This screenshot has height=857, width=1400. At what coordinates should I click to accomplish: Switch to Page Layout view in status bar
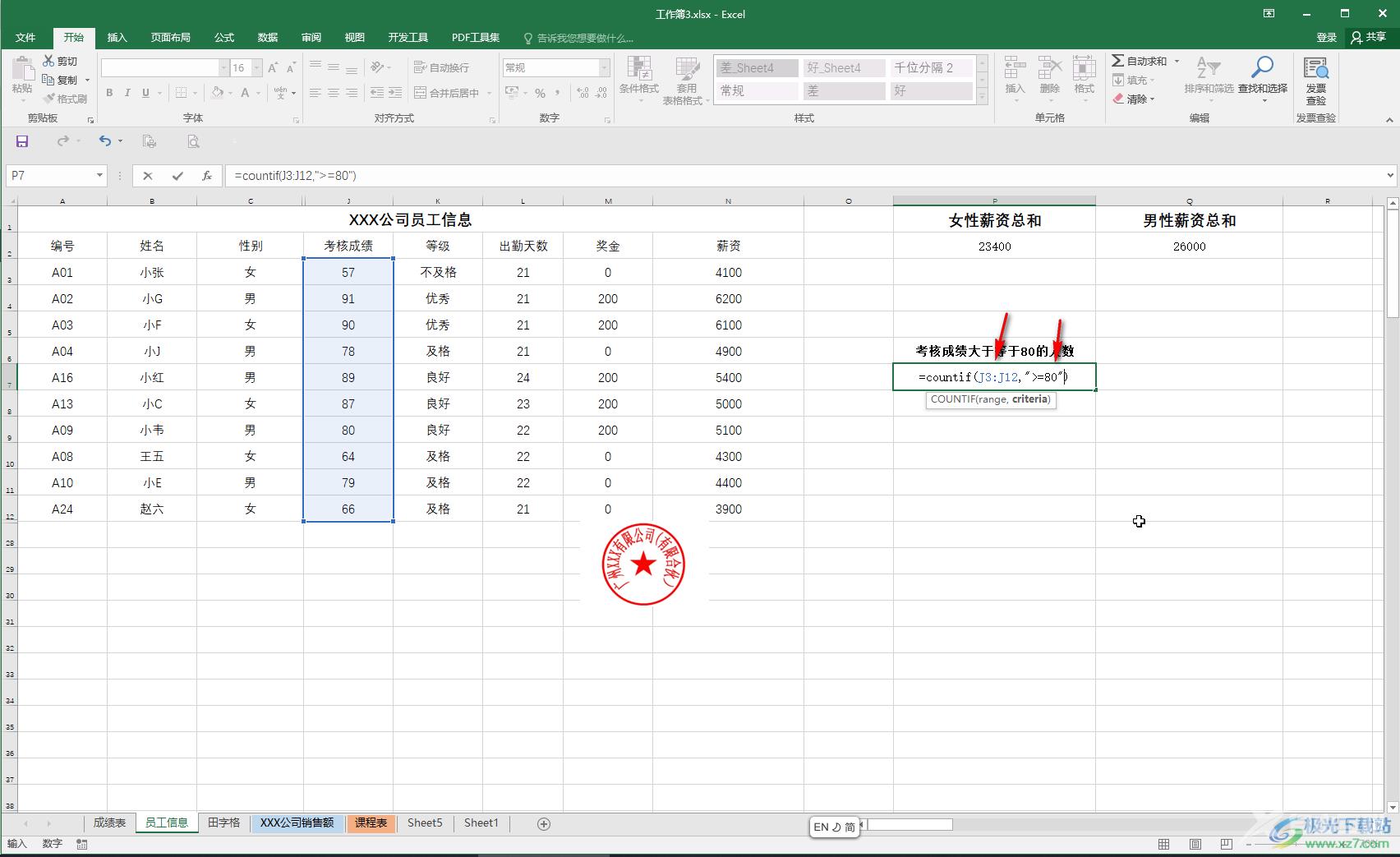pos(1195,844)
